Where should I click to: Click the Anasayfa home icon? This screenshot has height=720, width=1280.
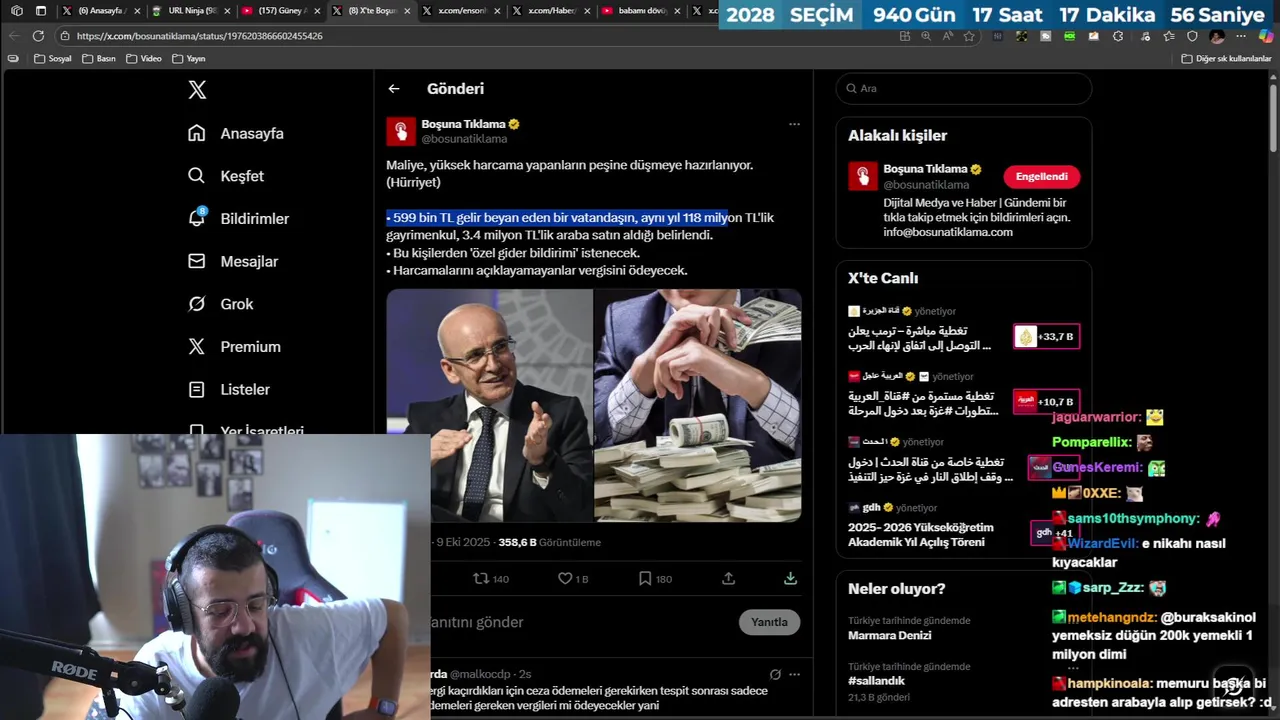(197, 133)
